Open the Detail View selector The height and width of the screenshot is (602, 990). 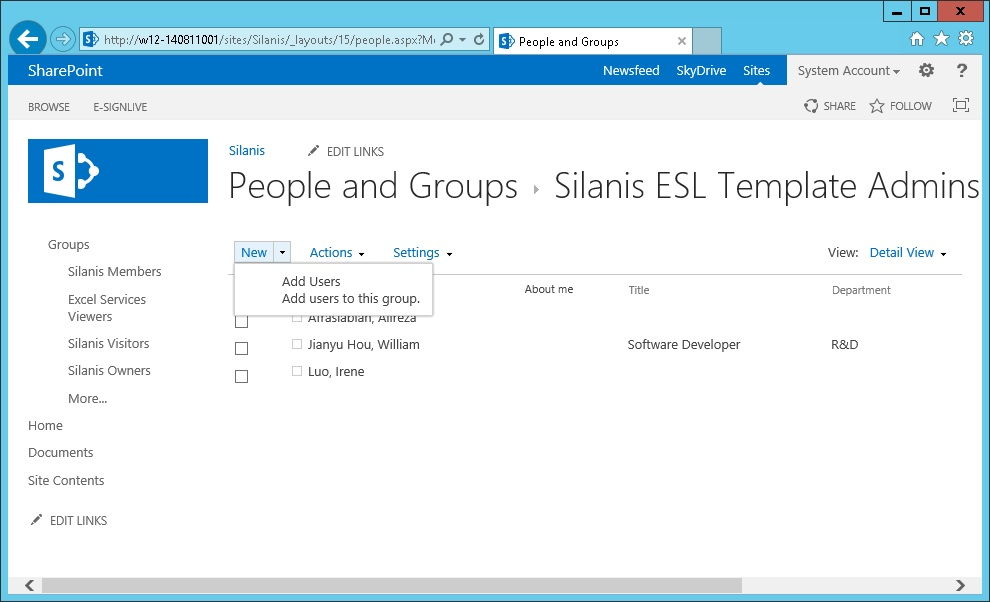(x=907, y=253)
